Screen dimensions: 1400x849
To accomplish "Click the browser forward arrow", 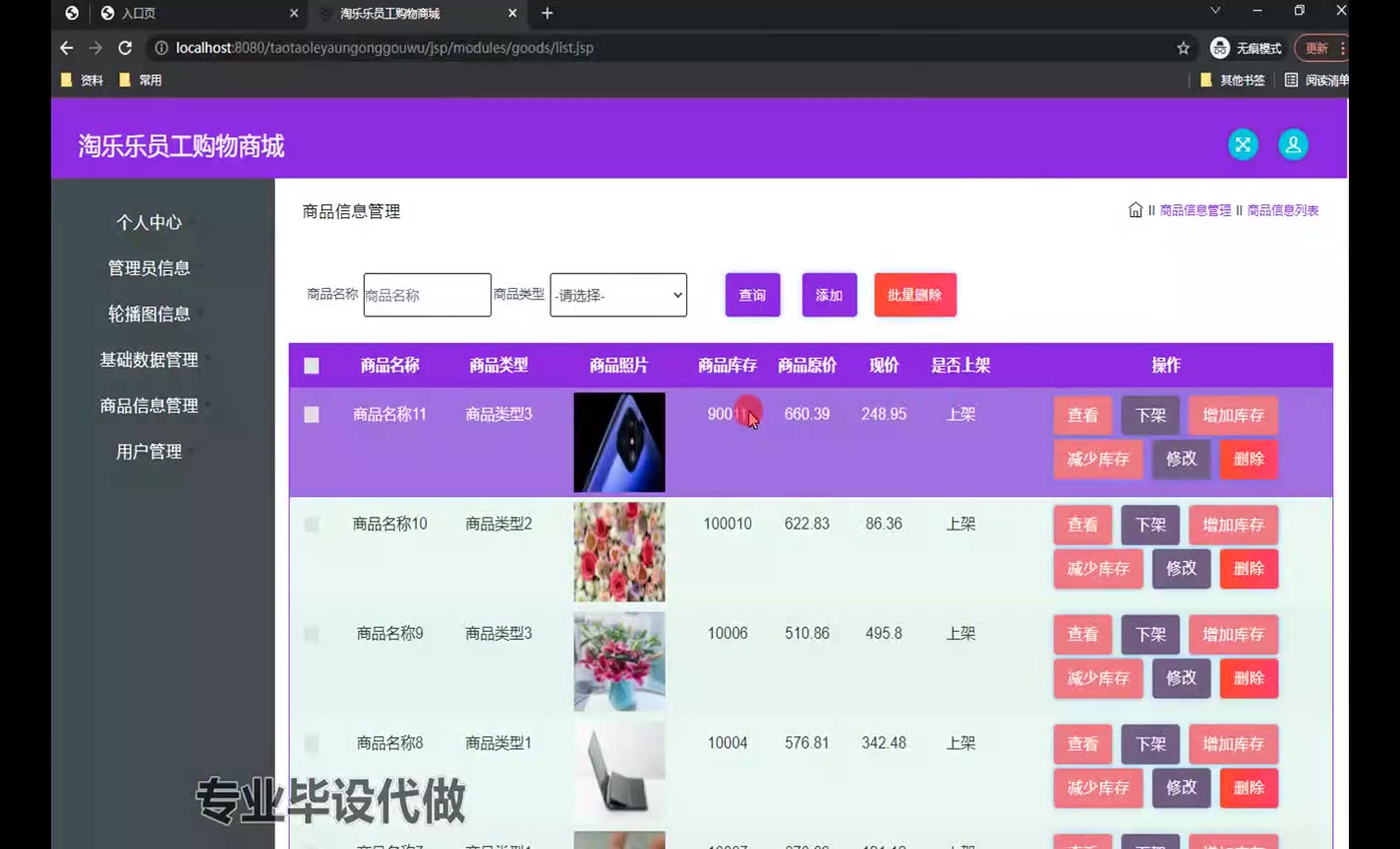I will pyautogui.click(x=95, y=48).
